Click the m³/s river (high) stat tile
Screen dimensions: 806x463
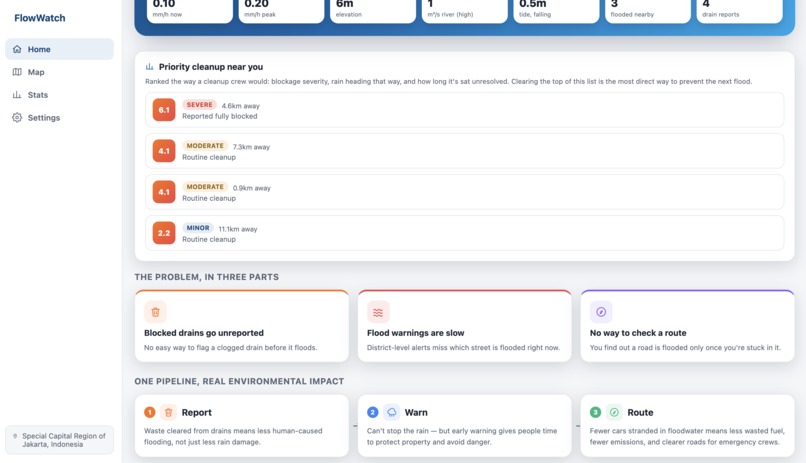464,10
